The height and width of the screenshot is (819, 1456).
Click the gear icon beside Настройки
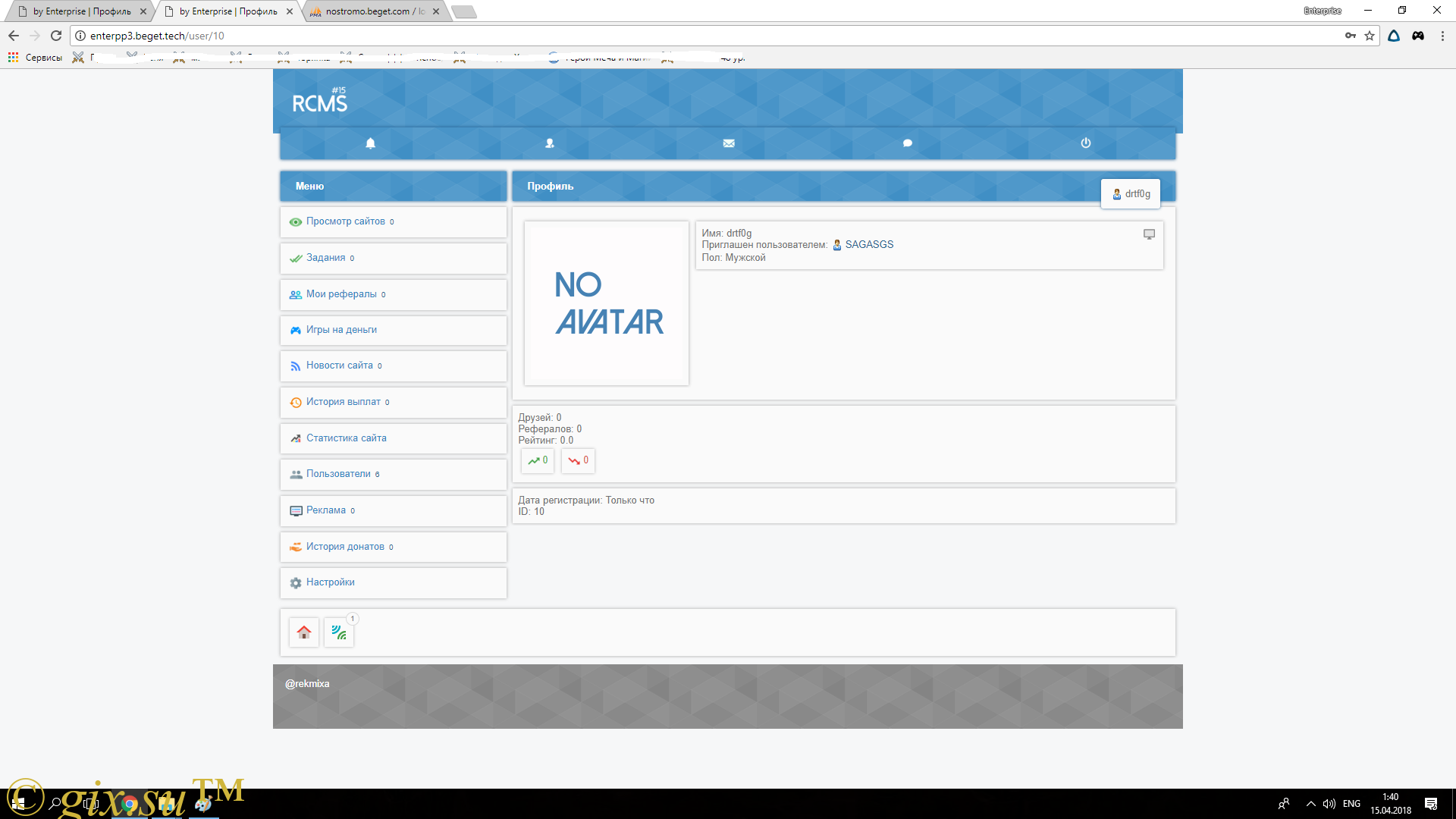[x=296, y=583]
